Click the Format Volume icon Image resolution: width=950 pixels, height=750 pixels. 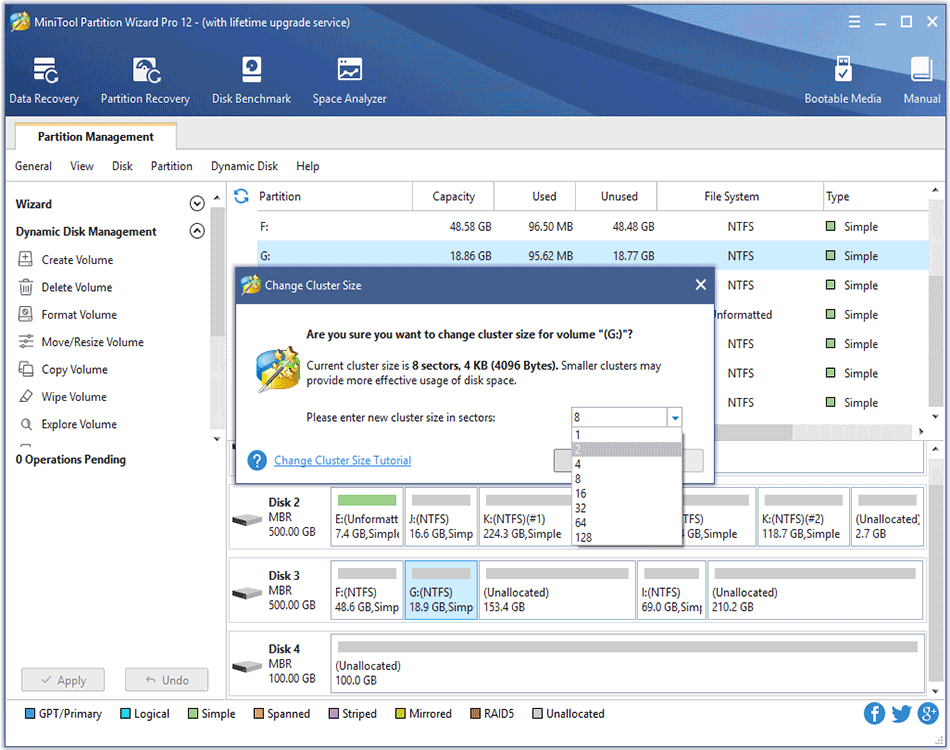[x=25, y=314]
